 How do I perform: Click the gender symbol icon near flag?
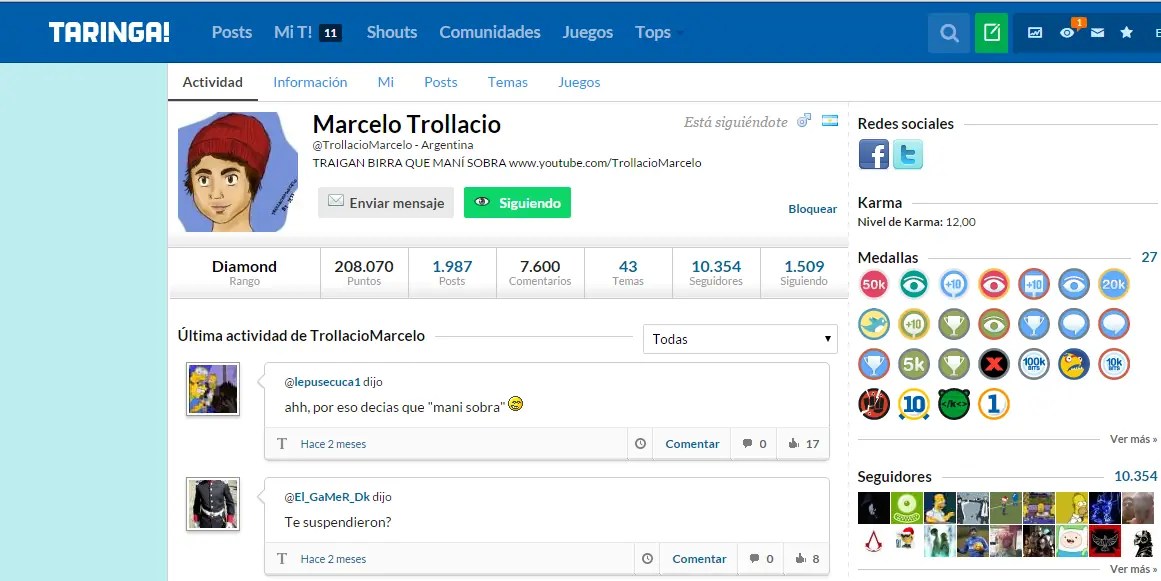804,121
